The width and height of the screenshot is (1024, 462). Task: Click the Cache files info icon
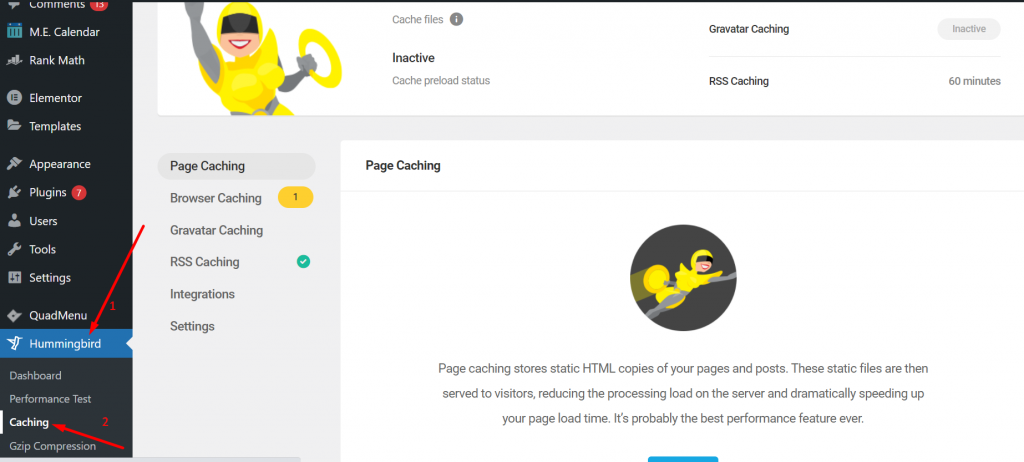tap(456, 20)
